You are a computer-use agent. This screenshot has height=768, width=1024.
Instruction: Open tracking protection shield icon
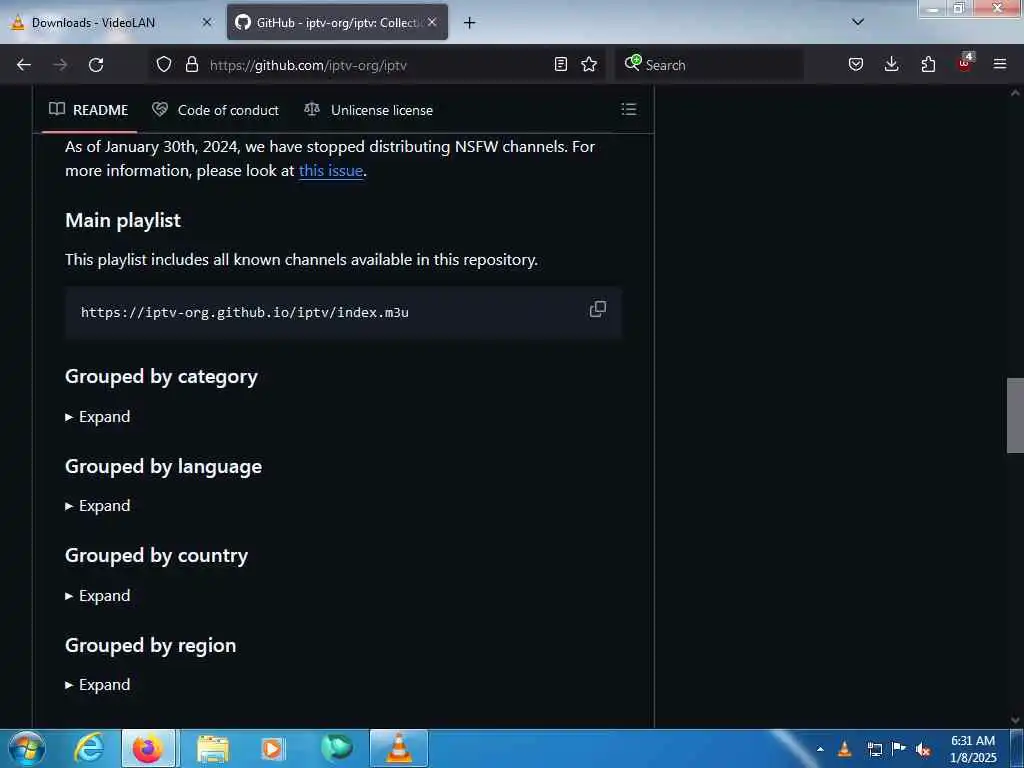164,64
